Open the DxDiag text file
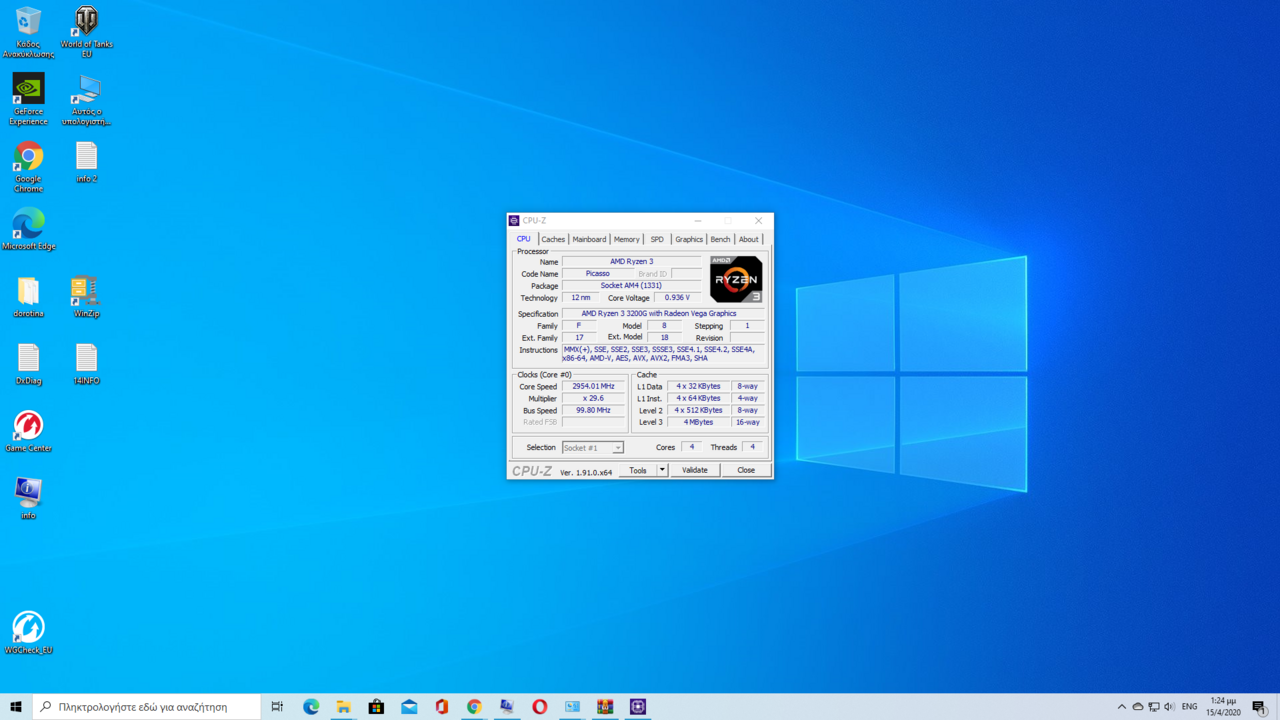1280x720 pixels. [28, 364]
